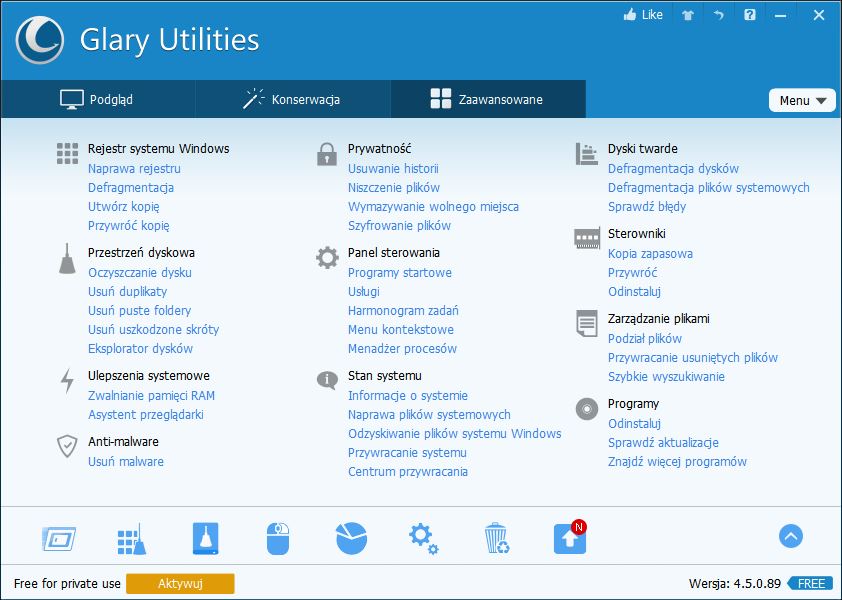Image resolution: width=842 pixels, height=600 pixels.
Task: Click the orange Aktywuj button
Action: pyautogui.click(x=180, y=584)
